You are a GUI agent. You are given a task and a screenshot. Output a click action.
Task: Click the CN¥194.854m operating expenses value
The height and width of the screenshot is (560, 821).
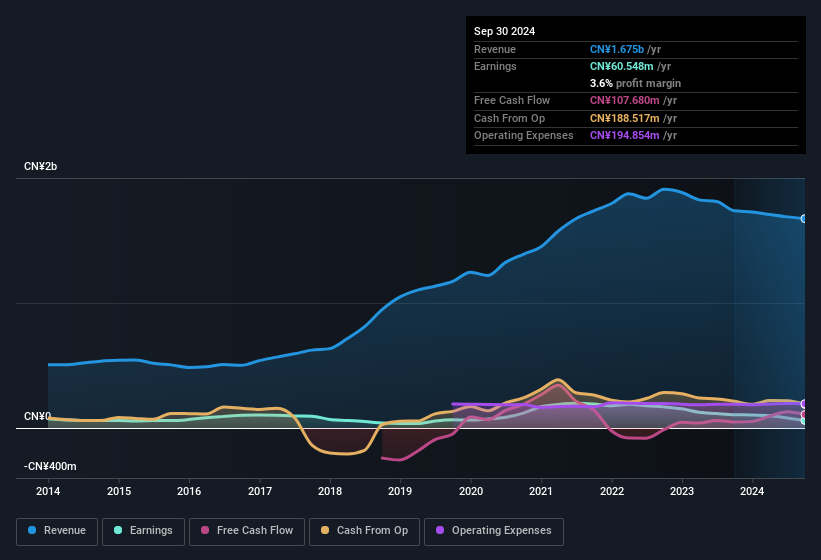click(625, 135)
